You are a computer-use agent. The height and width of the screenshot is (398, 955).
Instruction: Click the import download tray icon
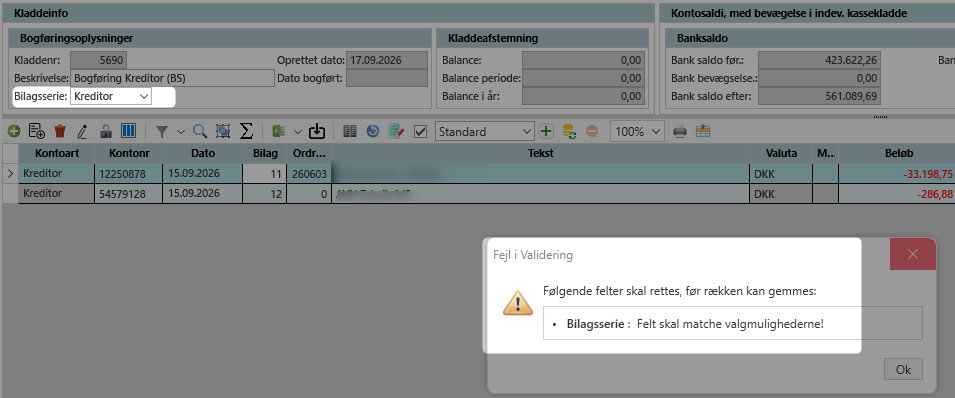click(317, 131)
